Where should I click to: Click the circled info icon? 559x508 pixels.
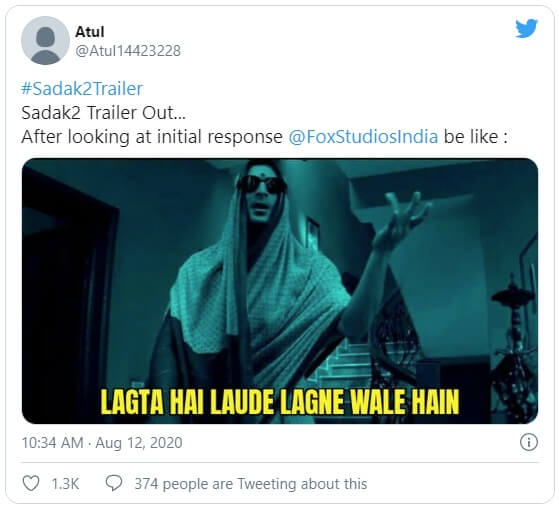pos(528,442)
